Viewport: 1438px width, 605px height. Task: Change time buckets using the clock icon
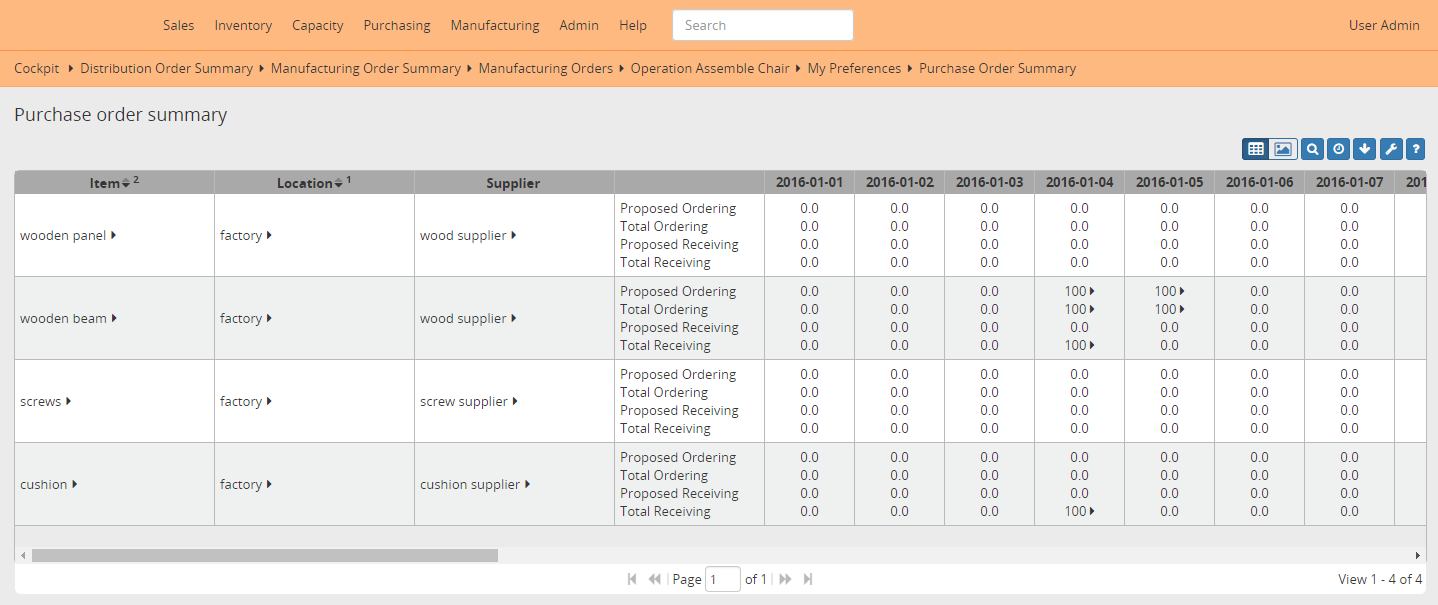(x=1338, y=148)
